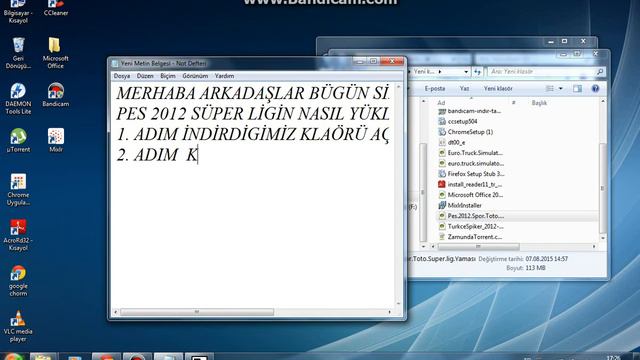
Task: Open Explorer help question mark icon
Action: coord(596,89)
